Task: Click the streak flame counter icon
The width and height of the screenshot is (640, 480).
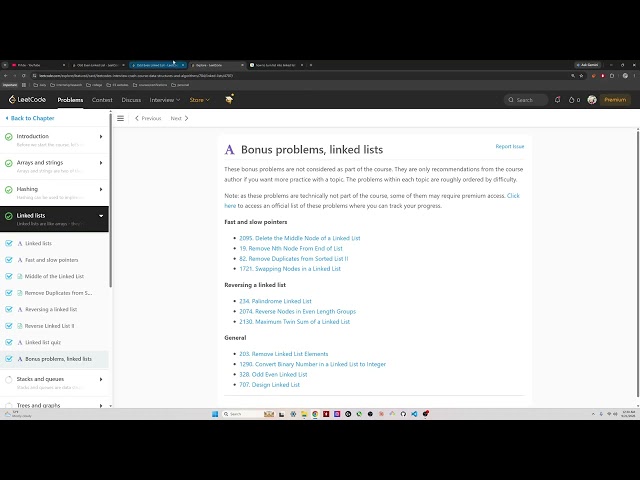Action: point(571,100)
